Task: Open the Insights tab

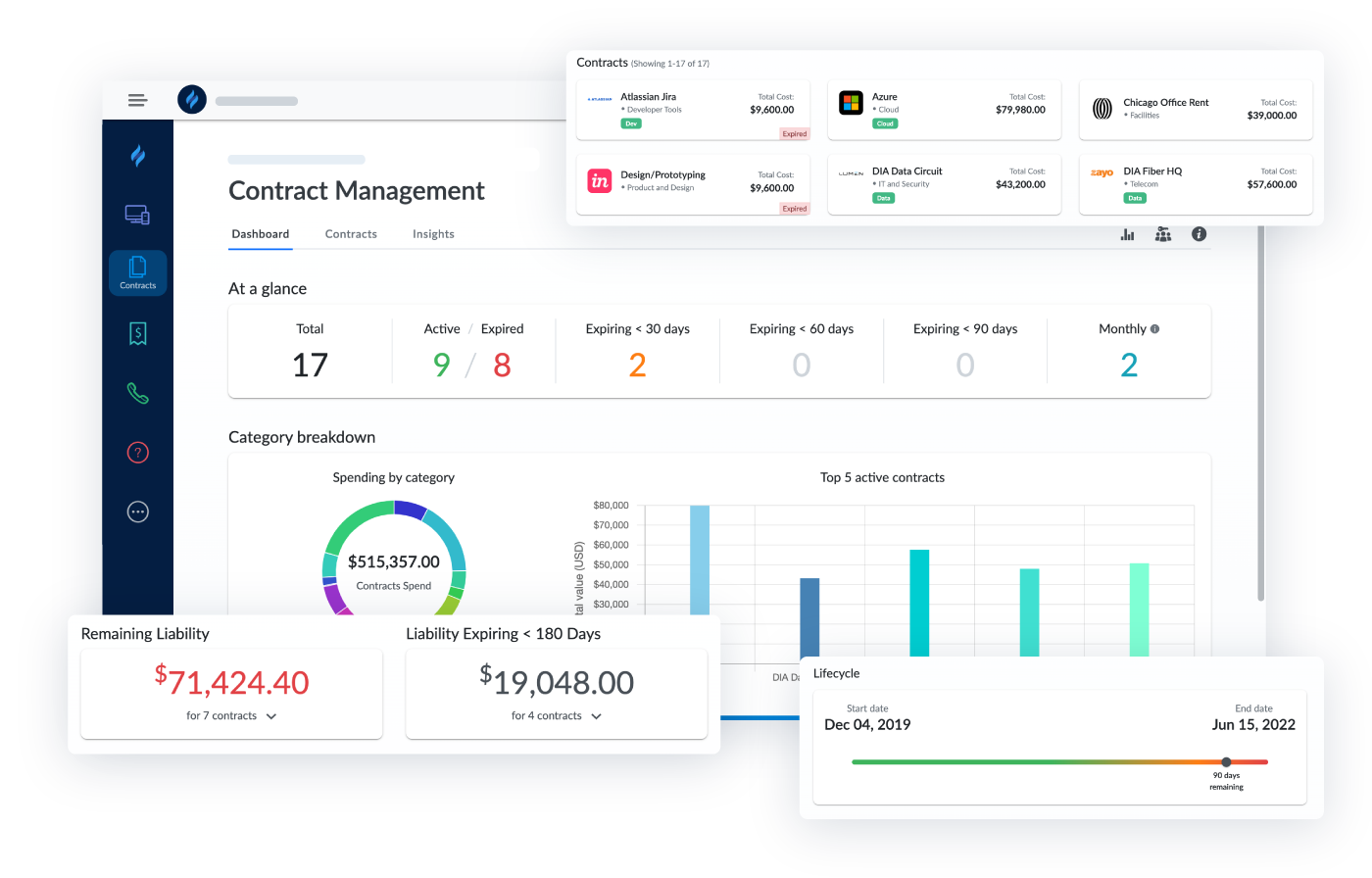Action: 433,234
